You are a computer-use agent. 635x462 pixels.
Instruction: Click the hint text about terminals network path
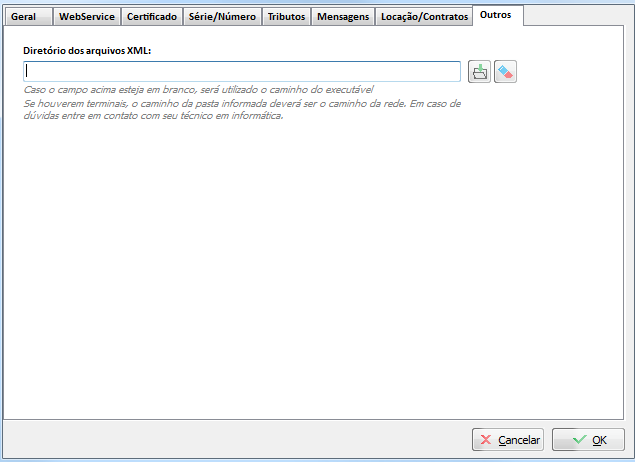(x=241, y=103)
